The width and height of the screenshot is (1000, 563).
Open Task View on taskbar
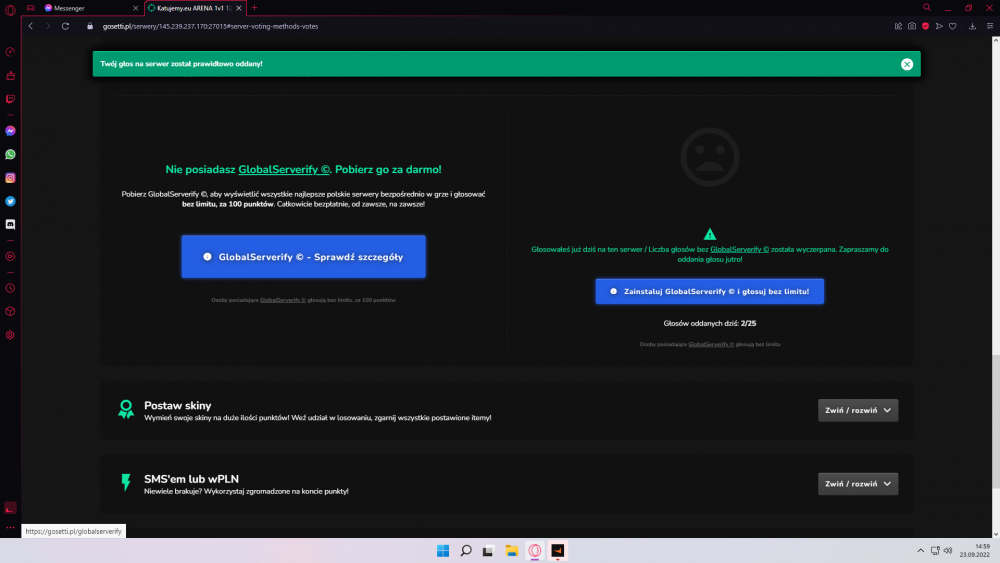pyautogui.click(x=488, y=551)
